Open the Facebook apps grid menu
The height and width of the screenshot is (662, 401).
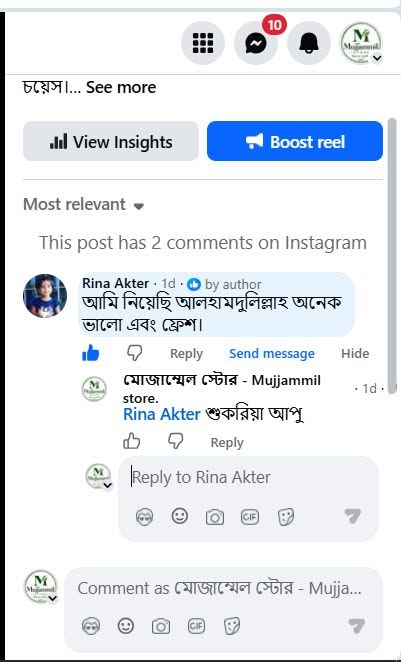tap(203, 43)
